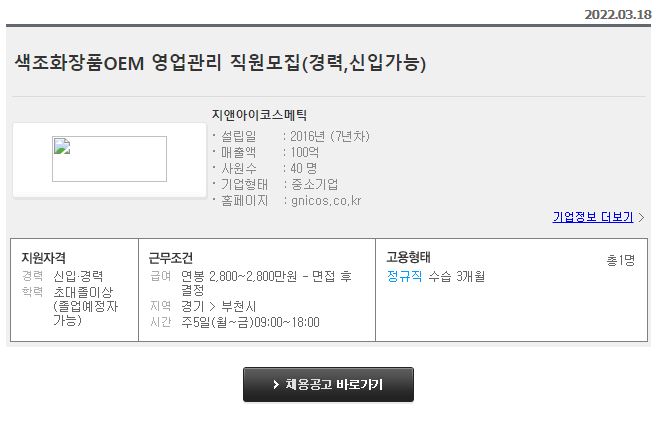Click the 설립일 value 2016년 (7년차)

(x=330, y=136)
